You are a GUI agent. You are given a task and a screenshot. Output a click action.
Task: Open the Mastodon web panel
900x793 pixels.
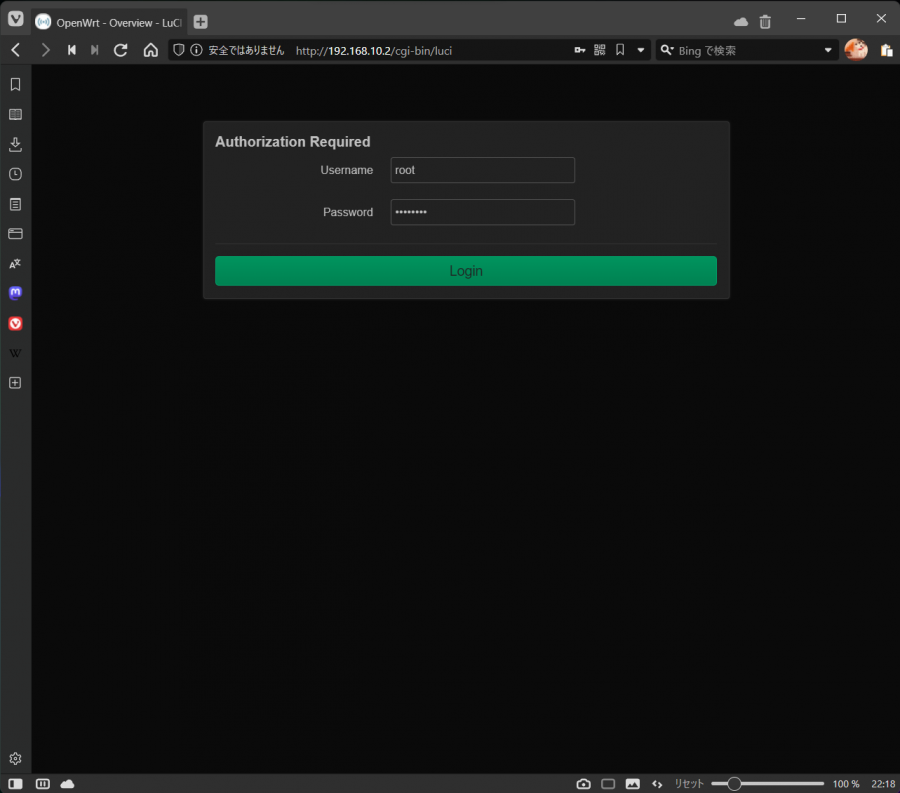tap(15, 294)
